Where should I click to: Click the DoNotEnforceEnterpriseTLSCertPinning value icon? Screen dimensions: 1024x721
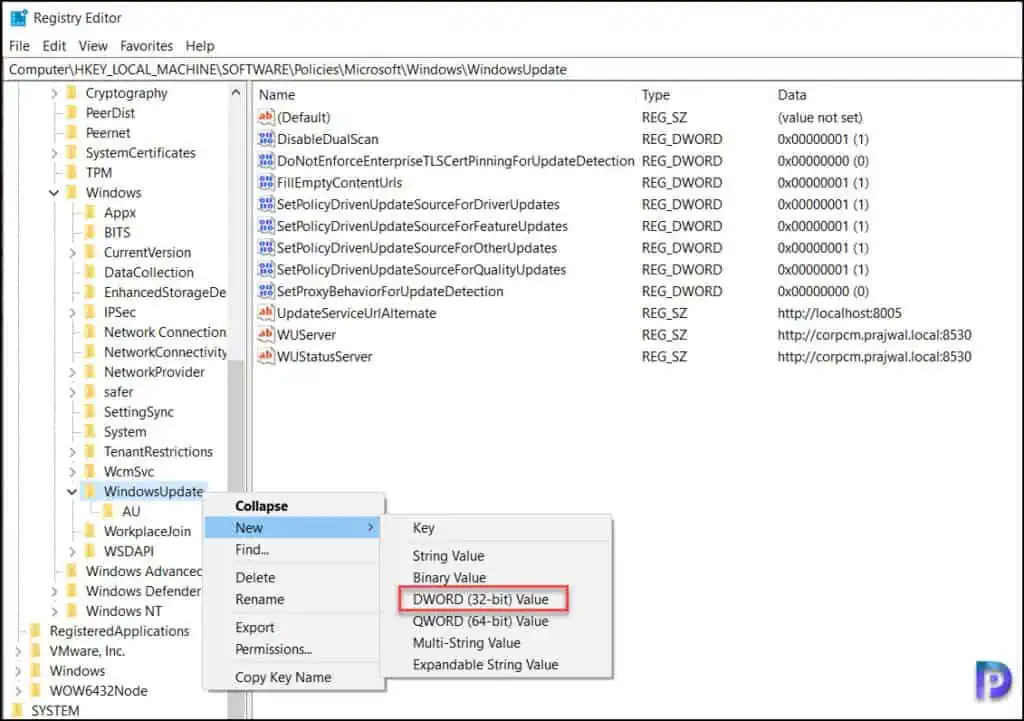click(x=266, y=161)
